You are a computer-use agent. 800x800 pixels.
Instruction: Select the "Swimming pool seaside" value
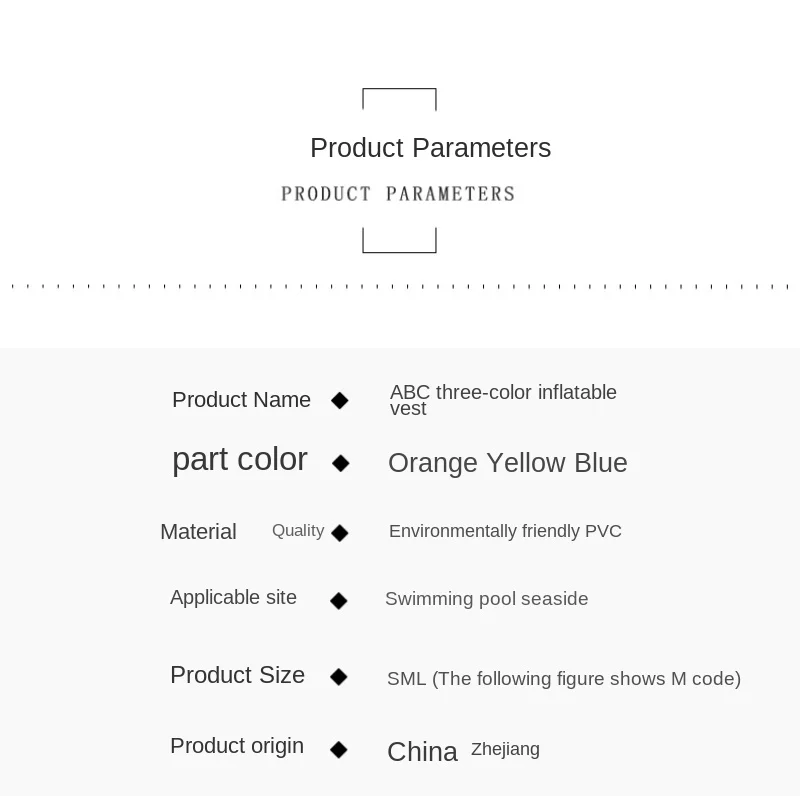click(x=486, y=599)
